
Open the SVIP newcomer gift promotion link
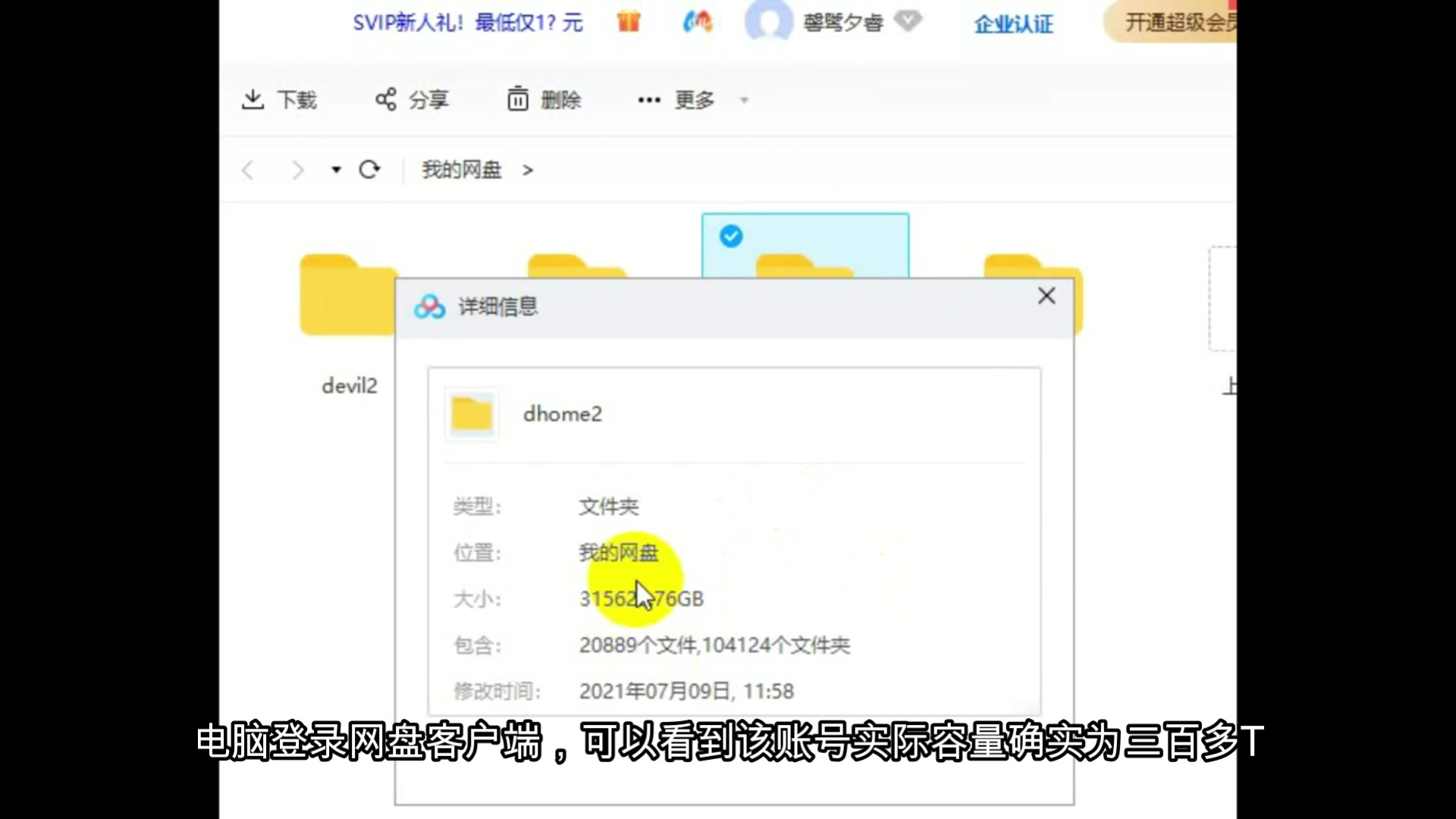[x=467, y=23]
